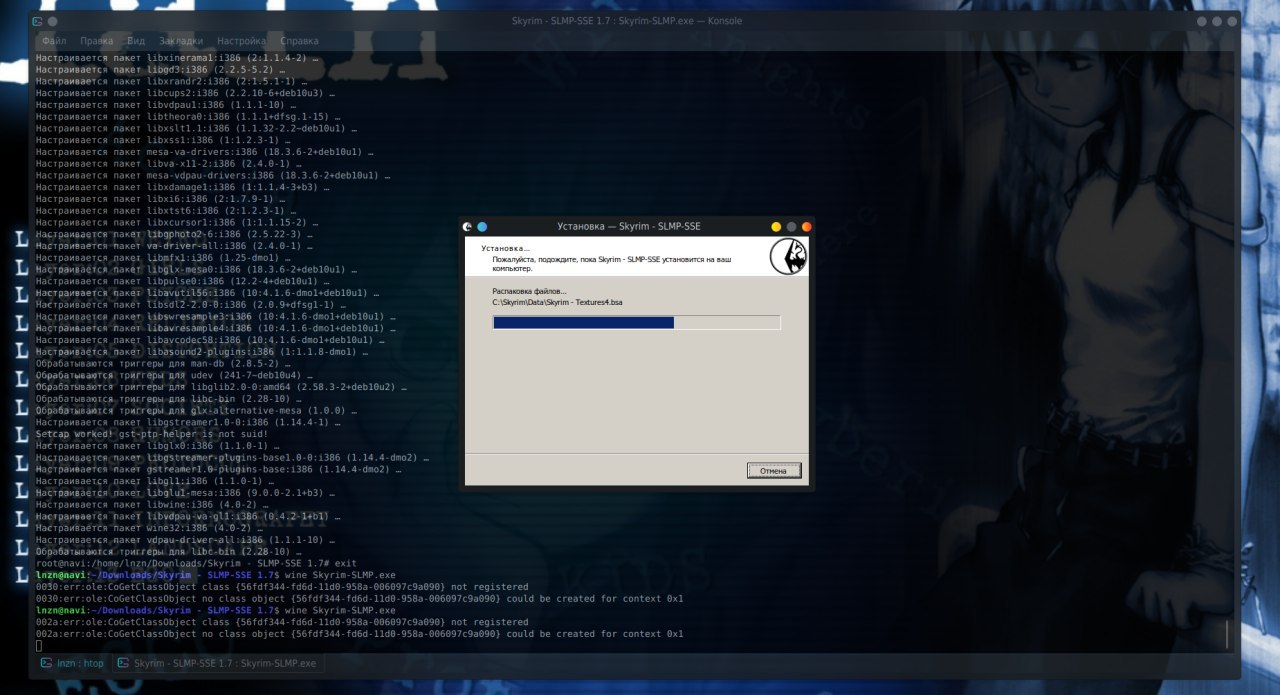
Task: Click the 'Установка...' heading in installer
Action: [x=506, y=247]
